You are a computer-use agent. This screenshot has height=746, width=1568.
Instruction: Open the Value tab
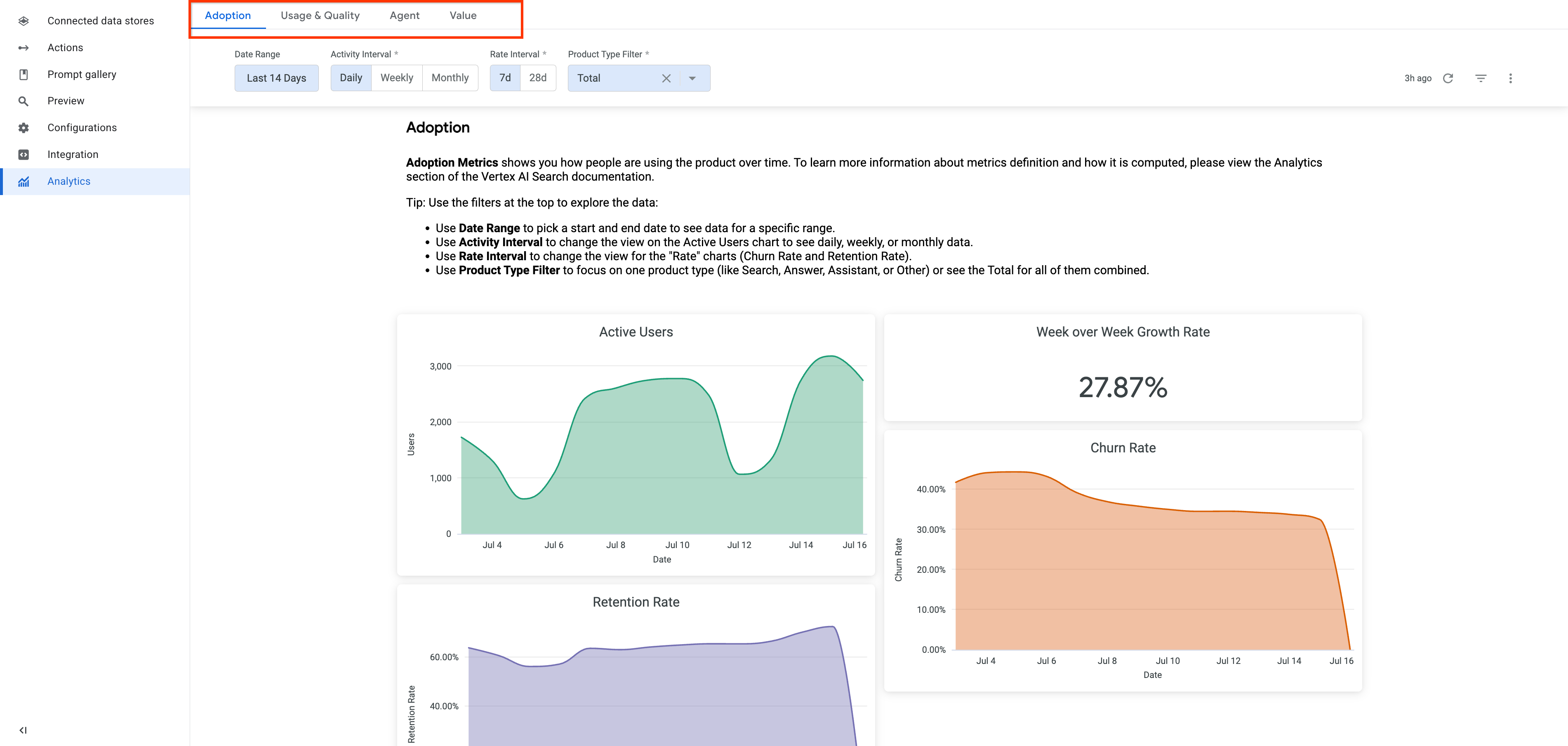(463, 15)
